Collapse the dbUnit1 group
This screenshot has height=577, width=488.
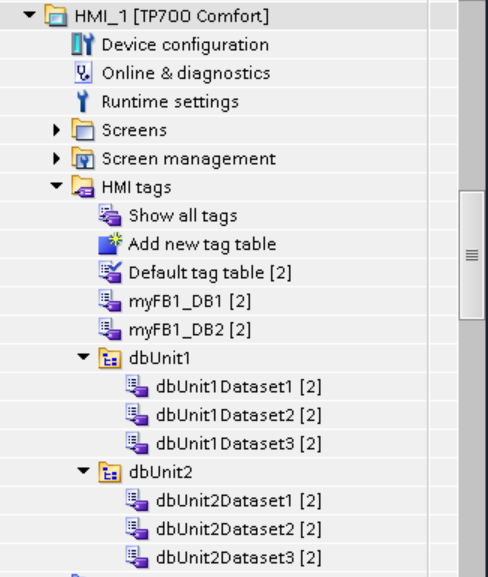pyautogui.click(x=84, y=357)
